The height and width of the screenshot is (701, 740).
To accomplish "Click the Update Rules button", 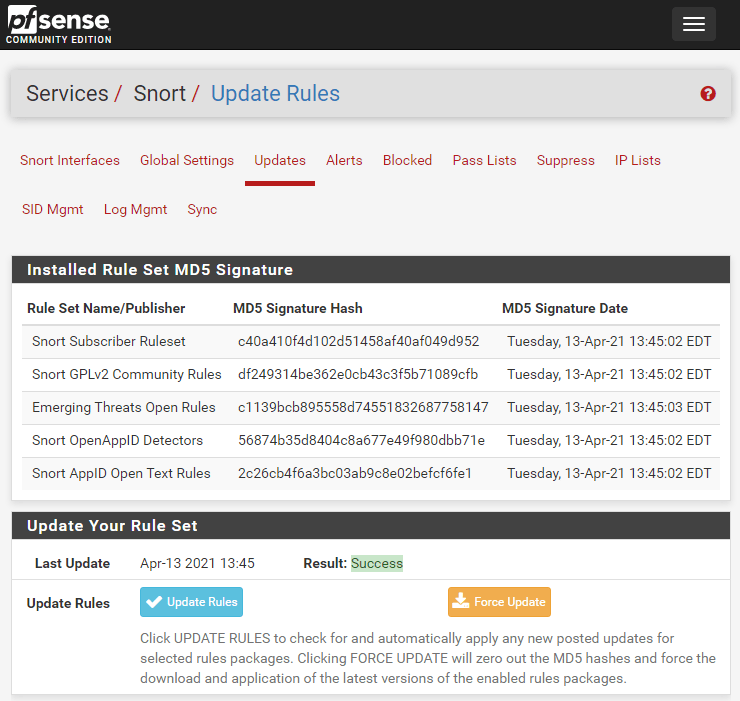I will (x=191, y=602).
